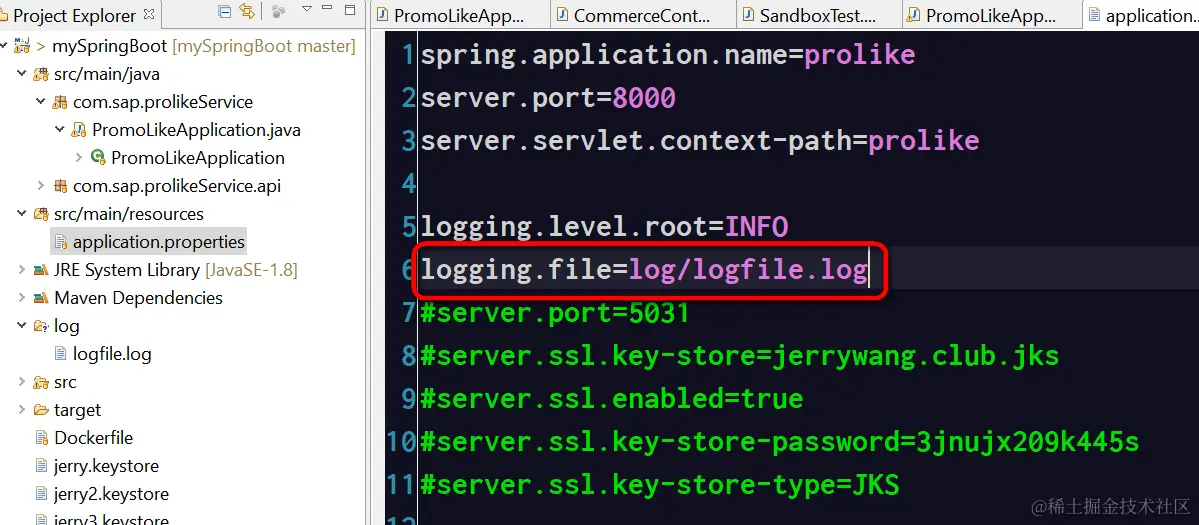Image resolution: width=1199 pixels, height=525 pixels.
Task: Click the src/main/resources folder icon
Action: [41, 214]
